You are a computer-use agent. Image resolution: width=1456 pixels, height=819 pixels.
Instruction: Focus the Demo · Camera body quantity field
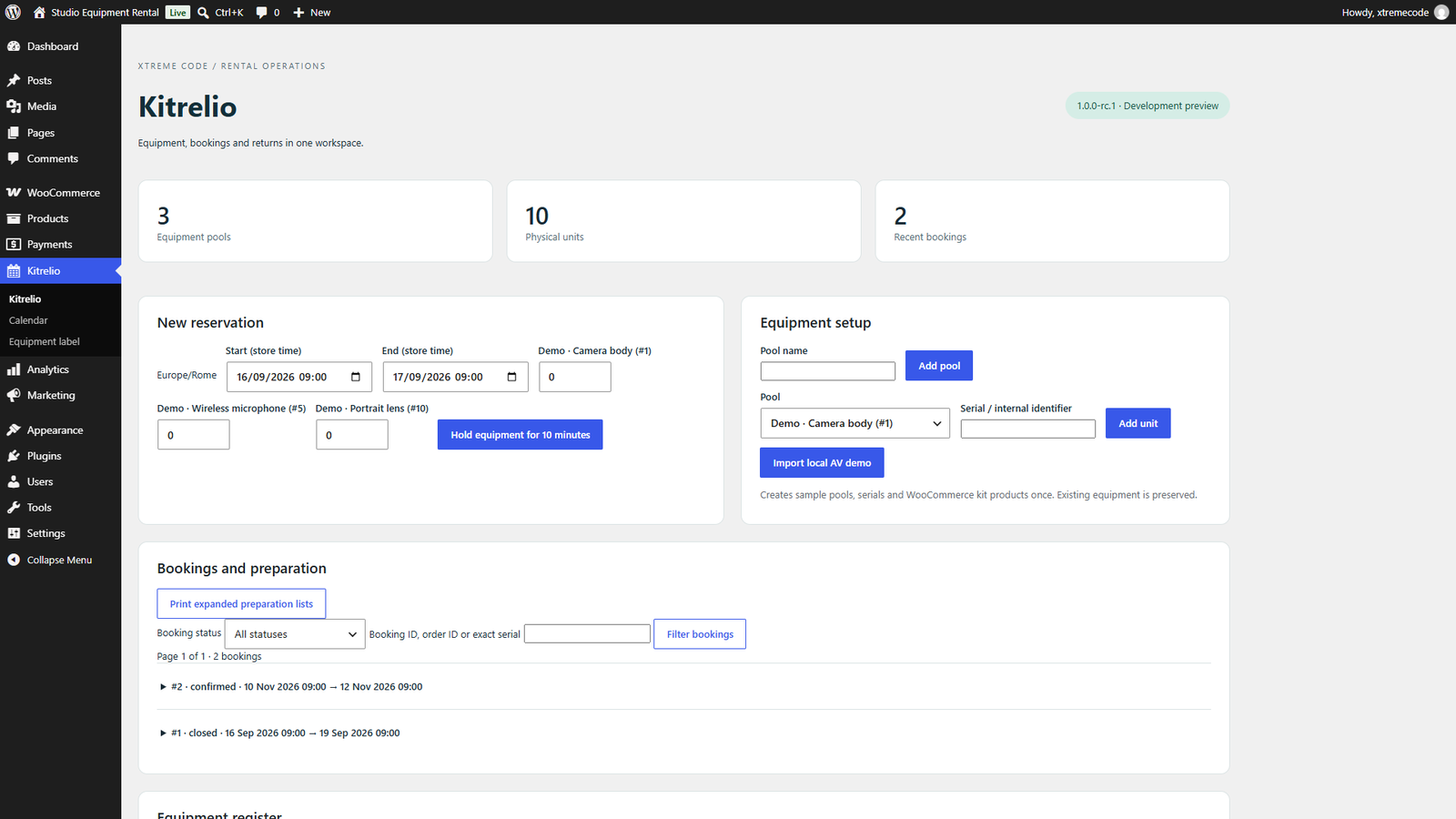pos(575,377)
